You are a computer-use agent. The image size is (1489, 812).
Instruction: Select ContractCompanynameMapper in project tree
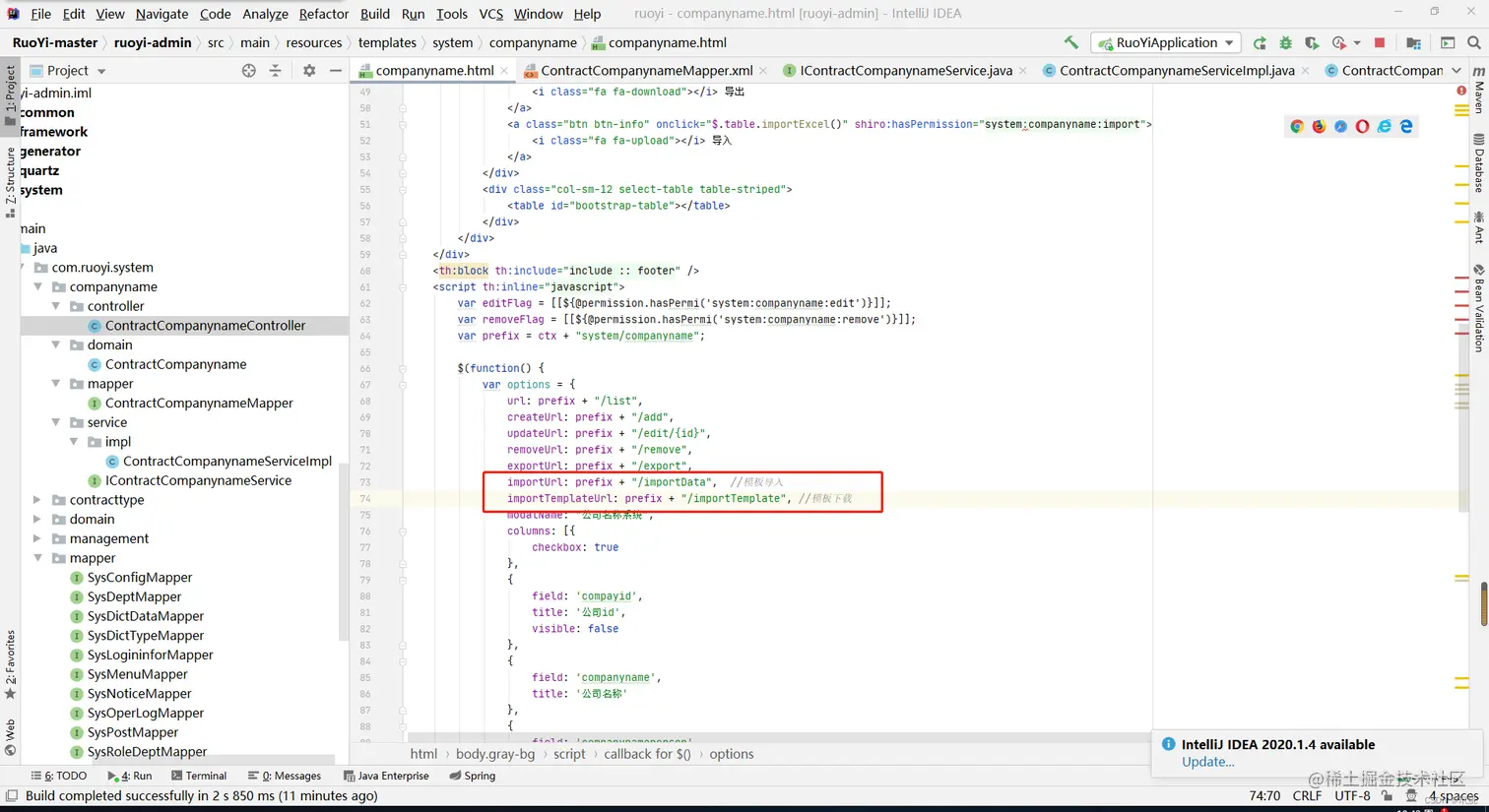[199, 403]
